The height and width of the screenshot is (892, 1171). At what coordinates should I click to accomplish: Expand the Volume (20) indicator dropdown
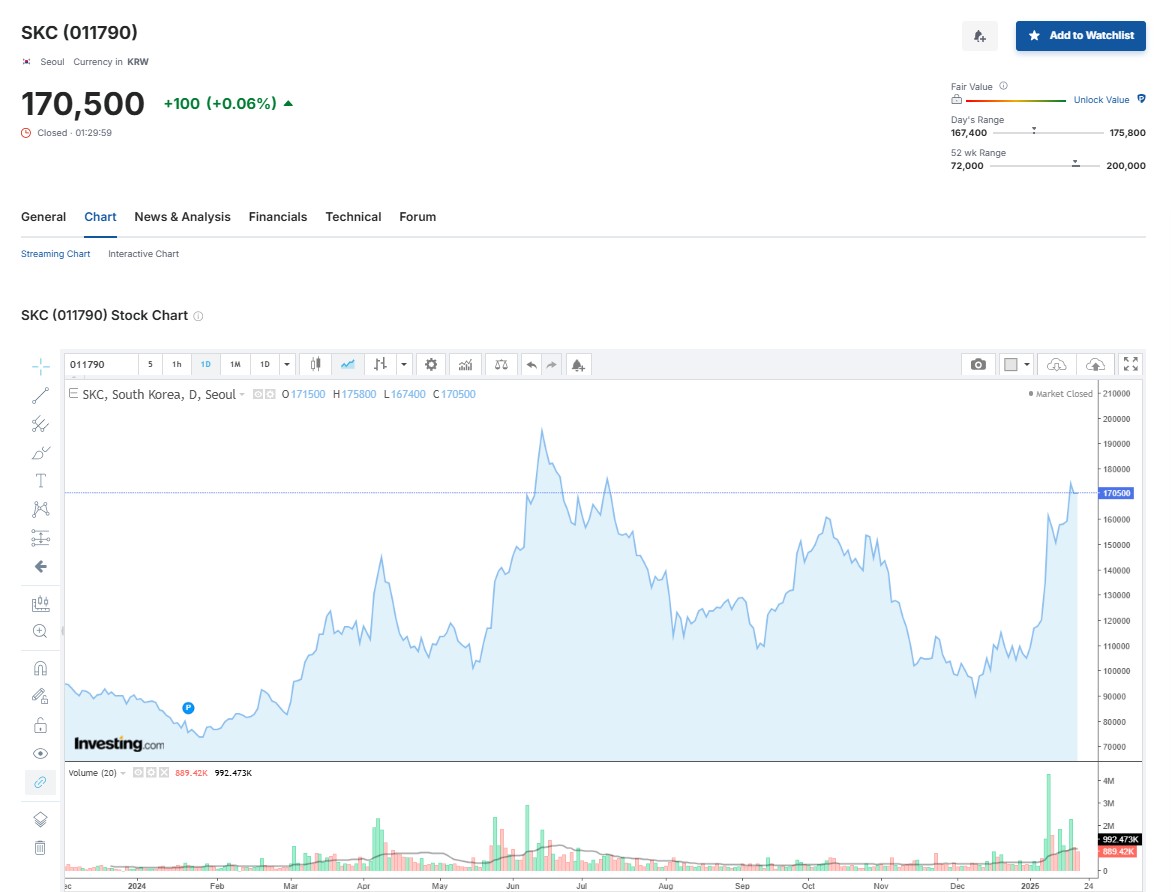click(x=123, y=773)
